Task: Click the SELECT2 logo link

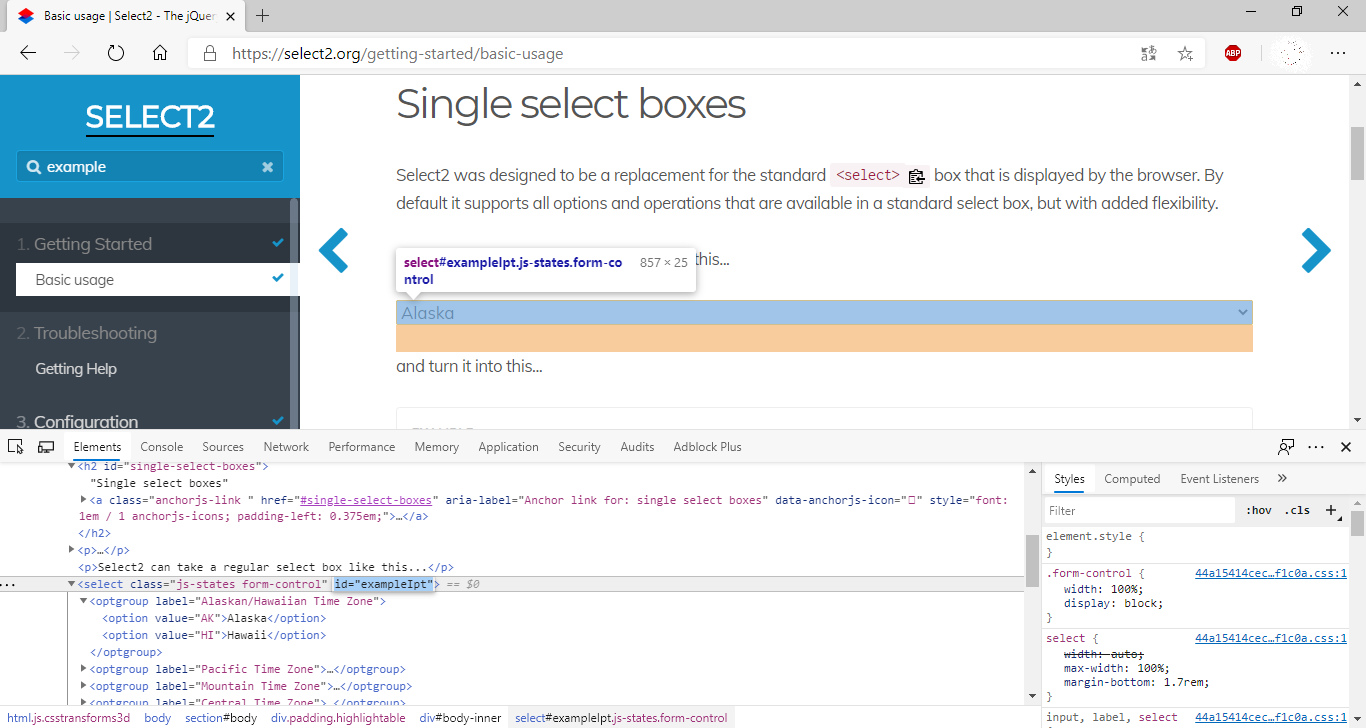Action: tap(150, 118)
